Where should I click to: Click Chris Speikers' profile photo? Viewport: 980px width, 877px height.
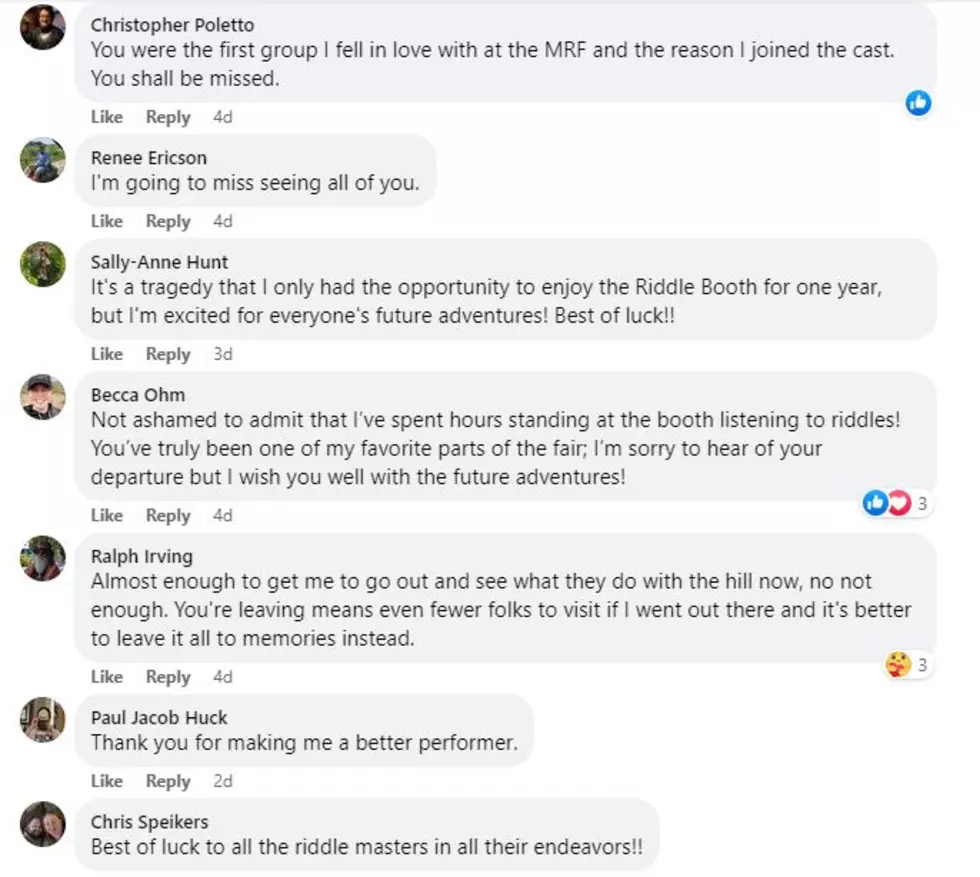point(42,824)
